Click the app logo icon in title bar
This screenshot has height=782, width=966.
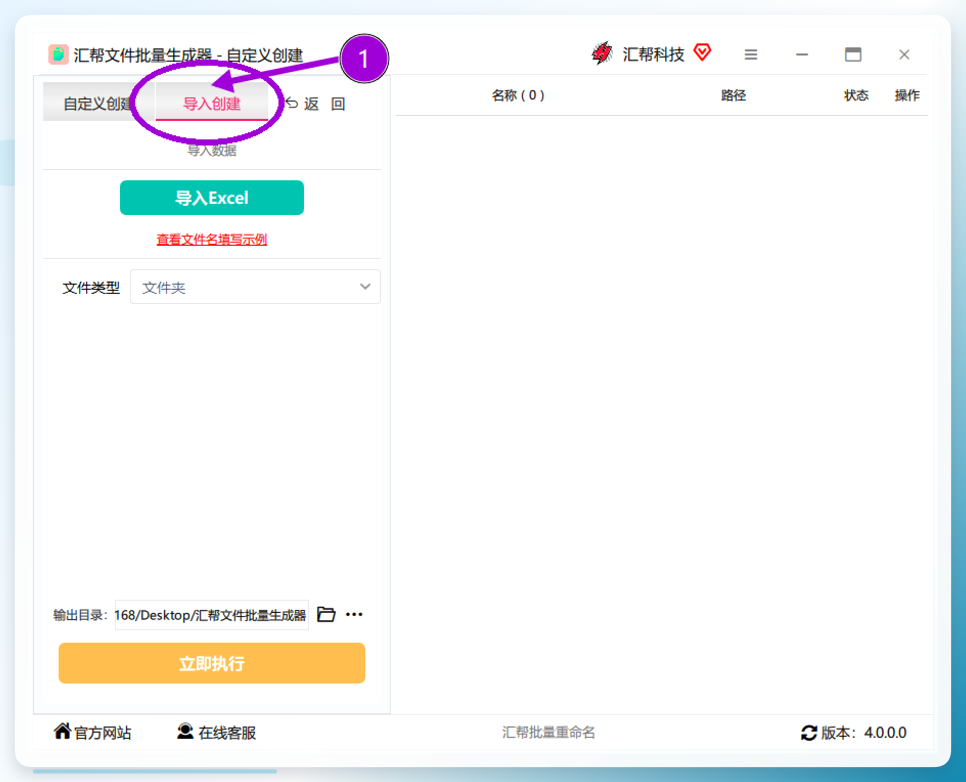(x=59, y=54)
